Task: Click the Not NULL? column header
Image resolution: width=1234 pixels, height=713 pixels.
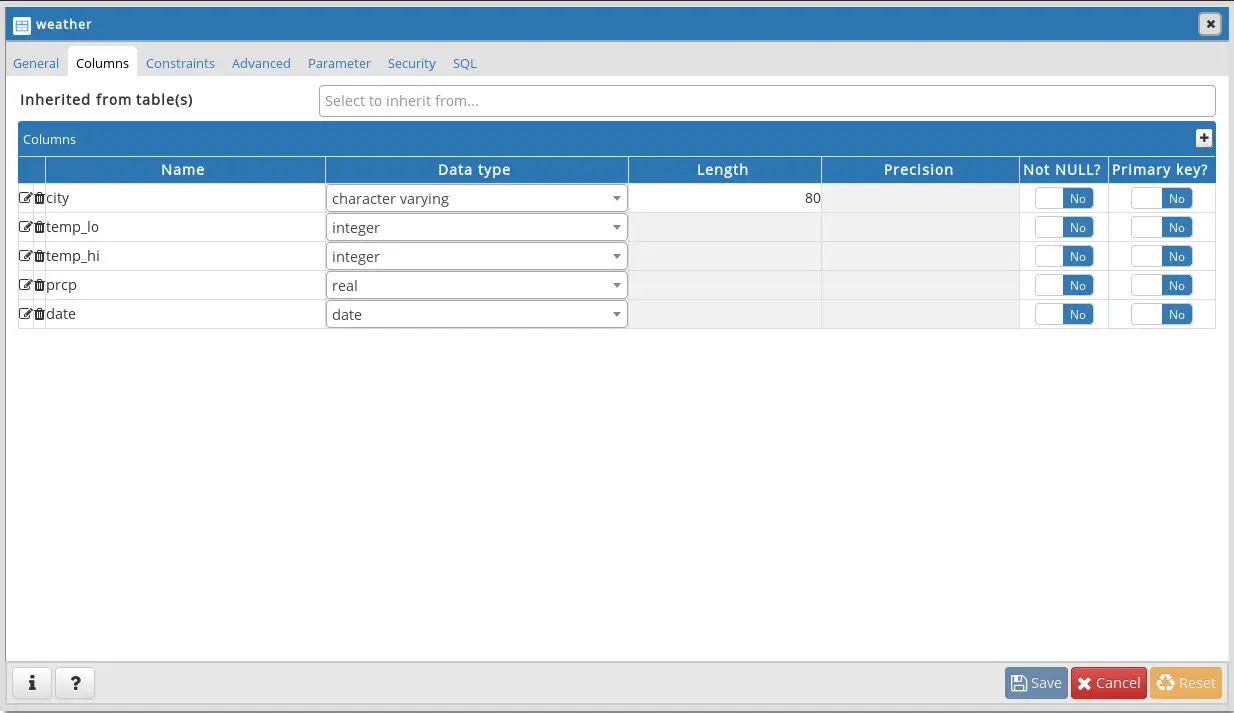Action: point(1062,170)
